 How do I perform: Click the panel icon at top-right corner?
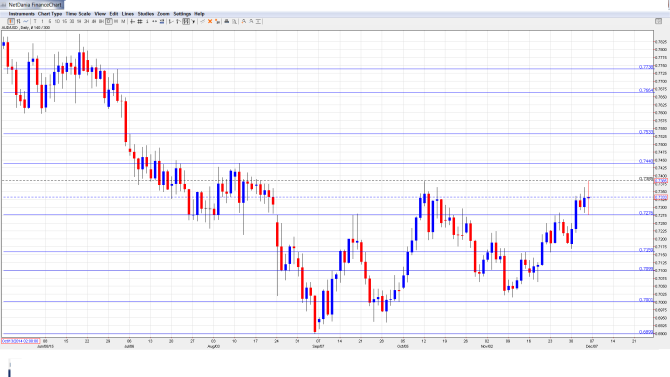click(658, 21)
